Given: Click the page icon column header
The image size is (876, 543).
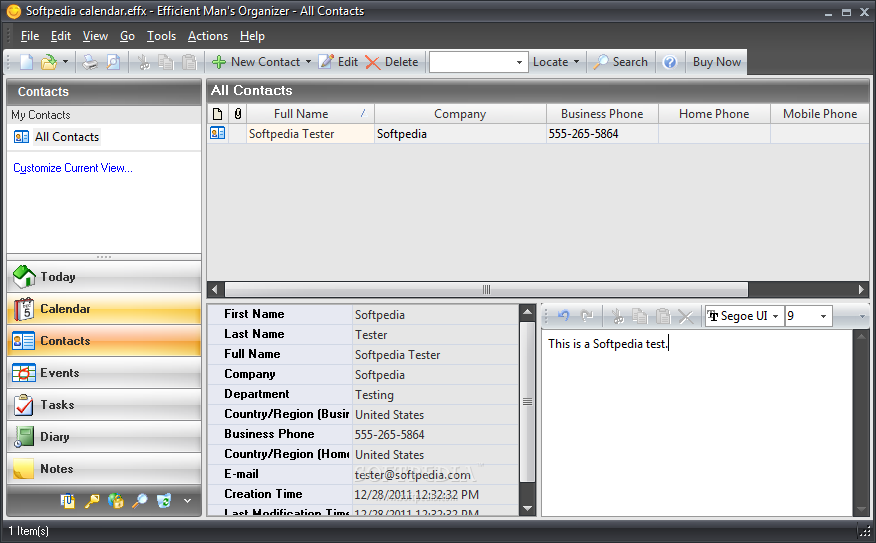Looking at the screenshot, I should [218, 114].
